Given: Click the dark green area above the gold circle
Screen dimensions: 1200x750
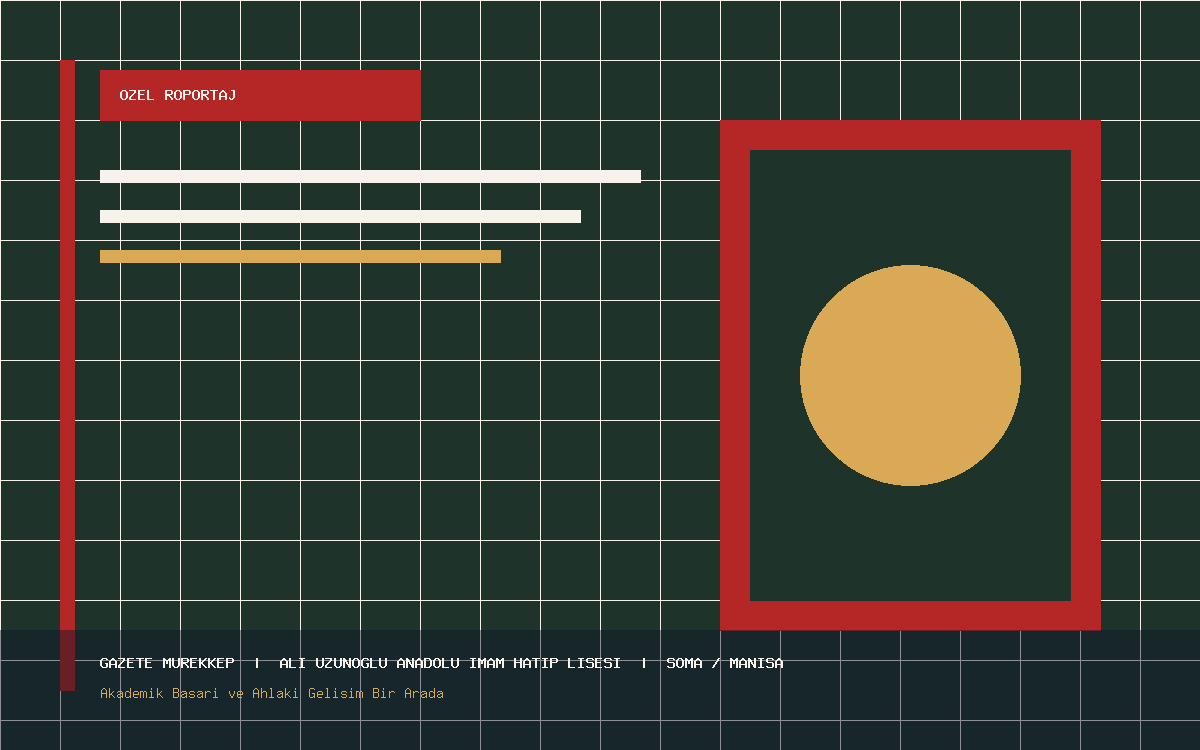Looking at the screenshot, I should (910, 207).
